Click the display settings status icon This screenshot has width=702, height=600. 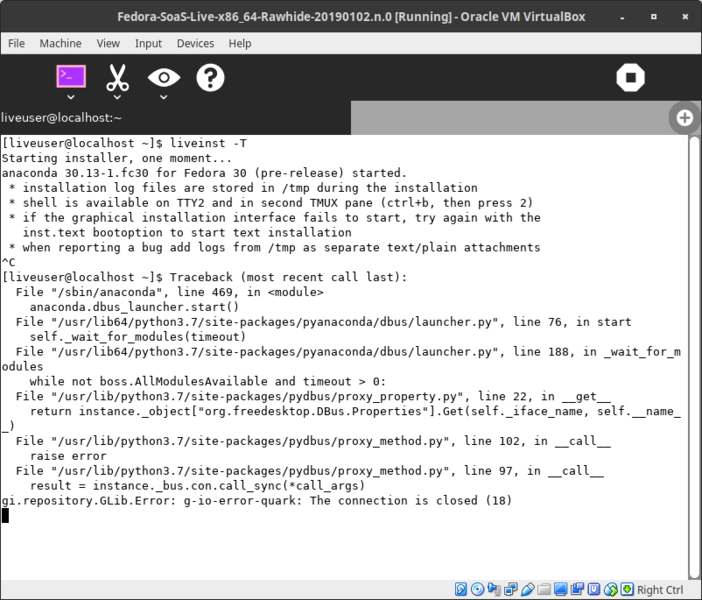pos(560,590)
